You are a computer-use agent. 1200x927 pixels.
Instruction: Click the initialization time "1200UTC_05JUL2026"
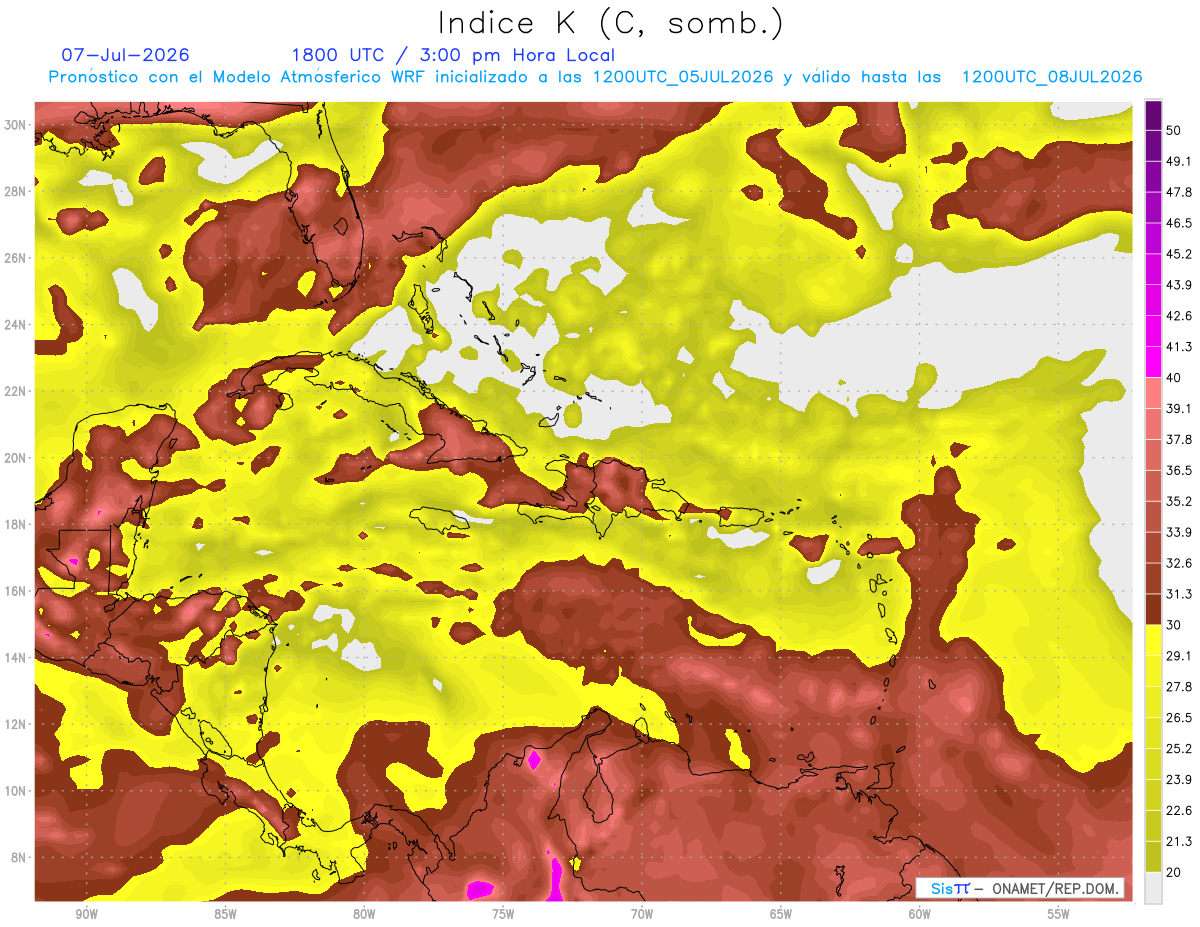[683, 77]
